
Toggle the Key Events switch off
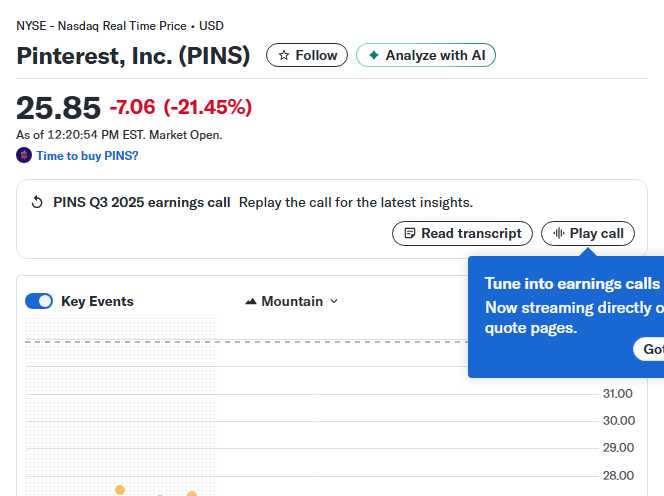coord(39,301)
